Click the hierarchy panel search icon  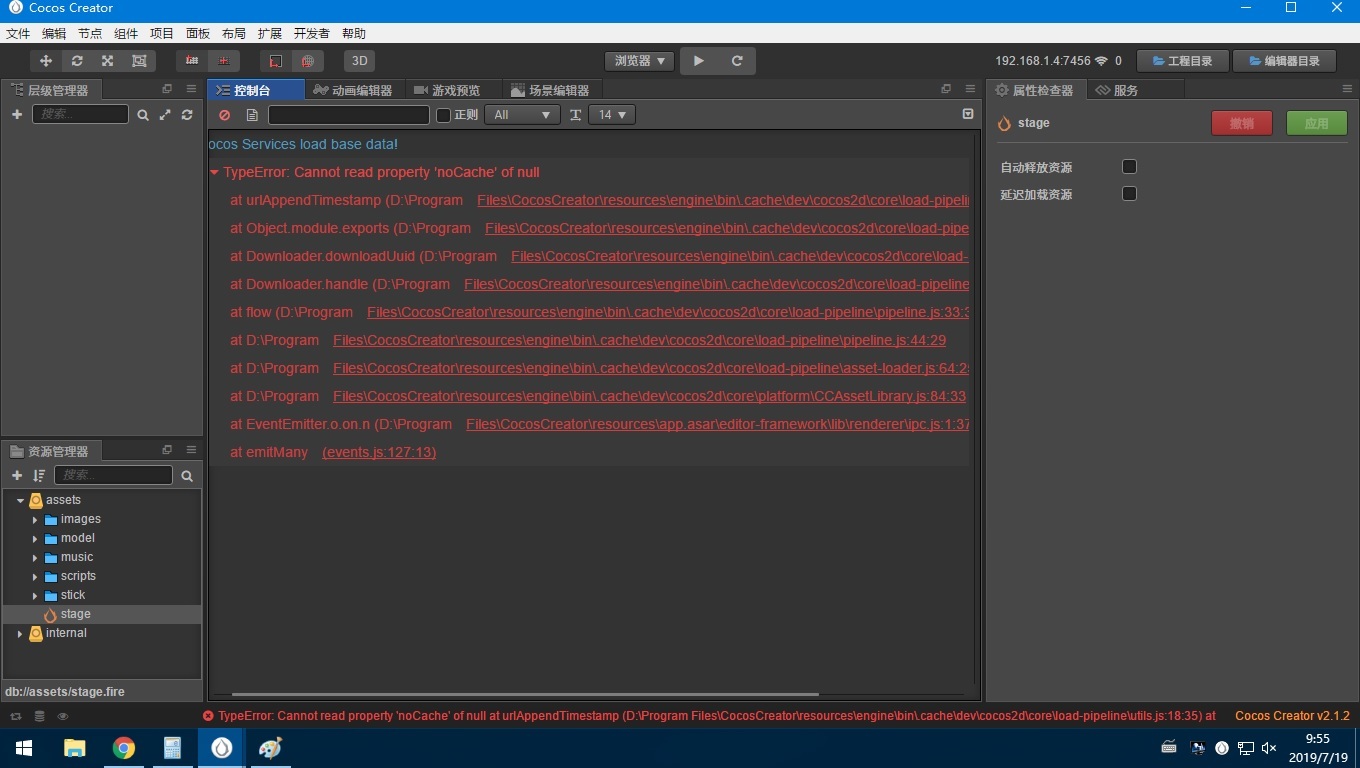pyautogui.click(x=143, y=115)
